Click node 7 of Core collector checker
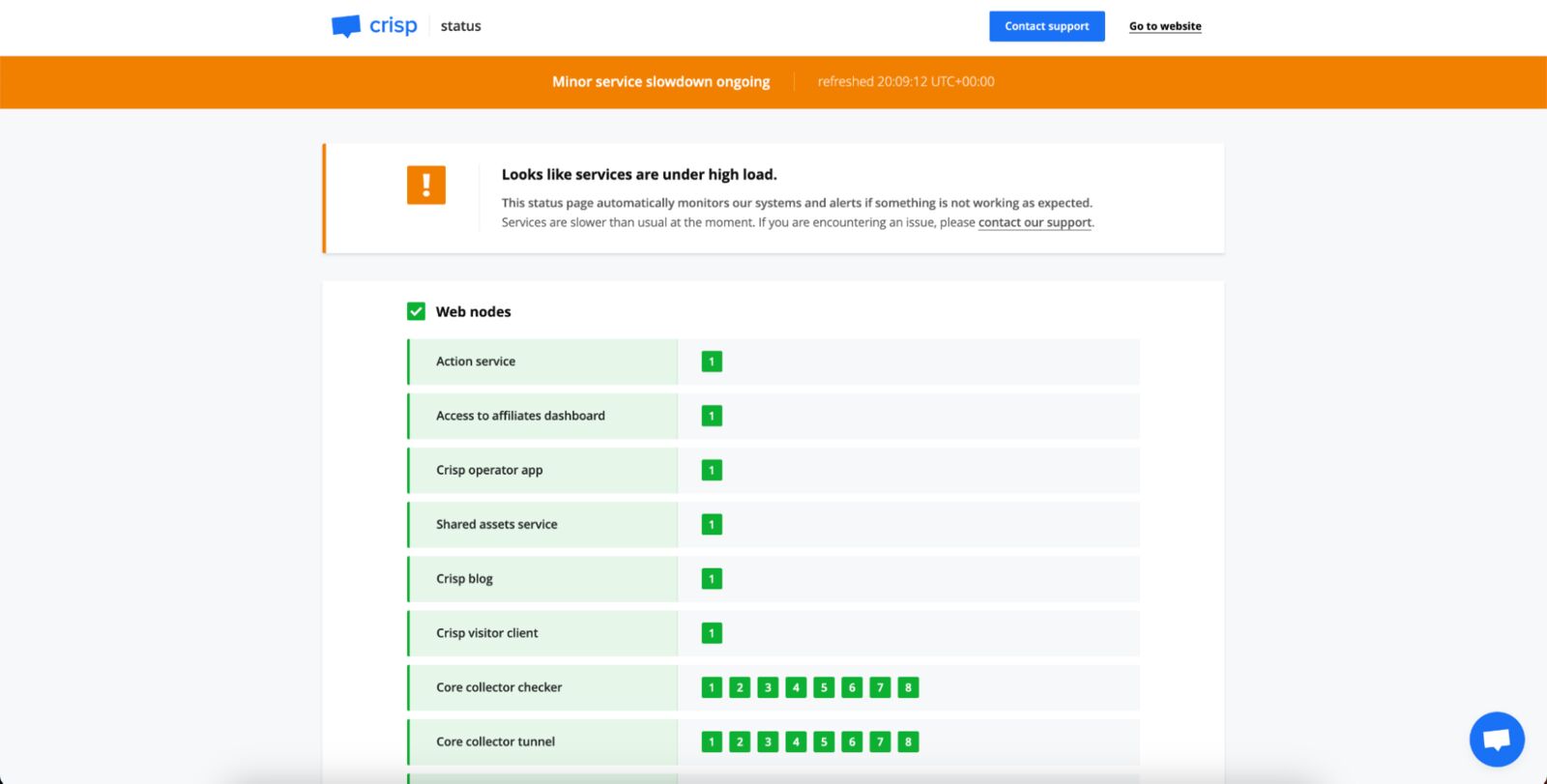The width and height of the screenshot is (1547, 784). [x=880, y=687]
